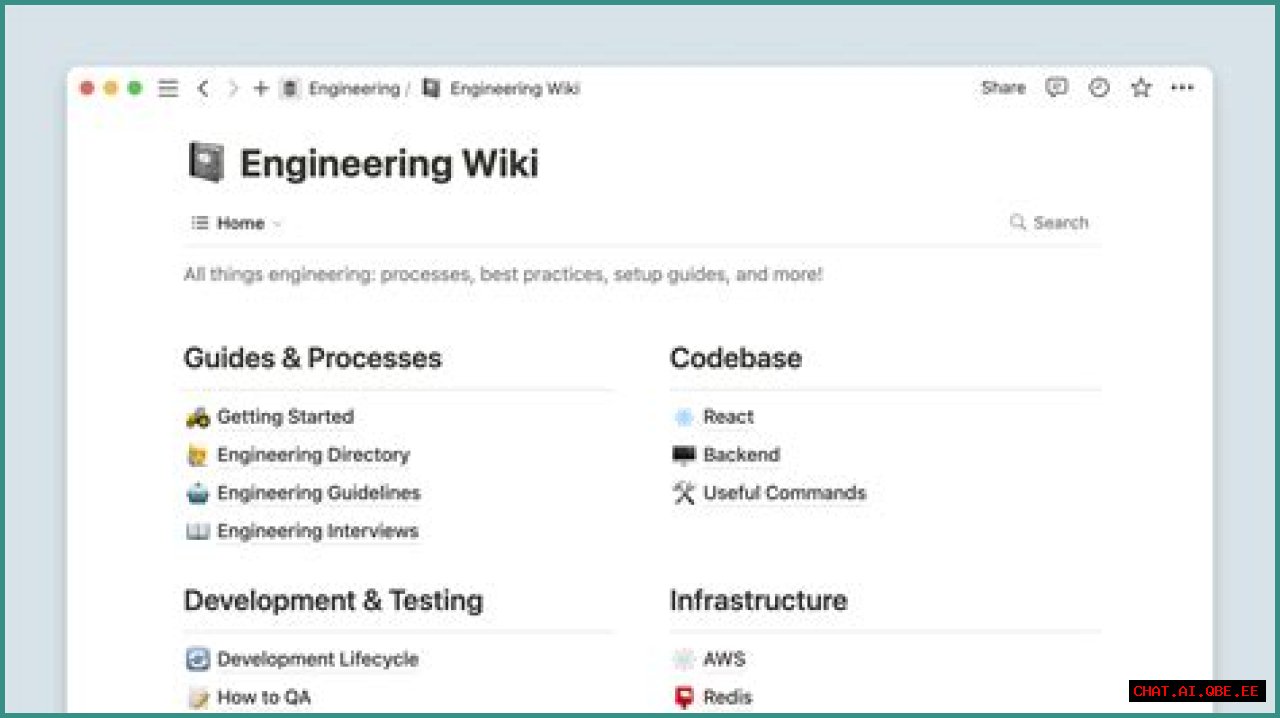This screenshot has height=718, width=1280.
Task: Open the AWS infrastructure page
Action: [x=724, y=659]
